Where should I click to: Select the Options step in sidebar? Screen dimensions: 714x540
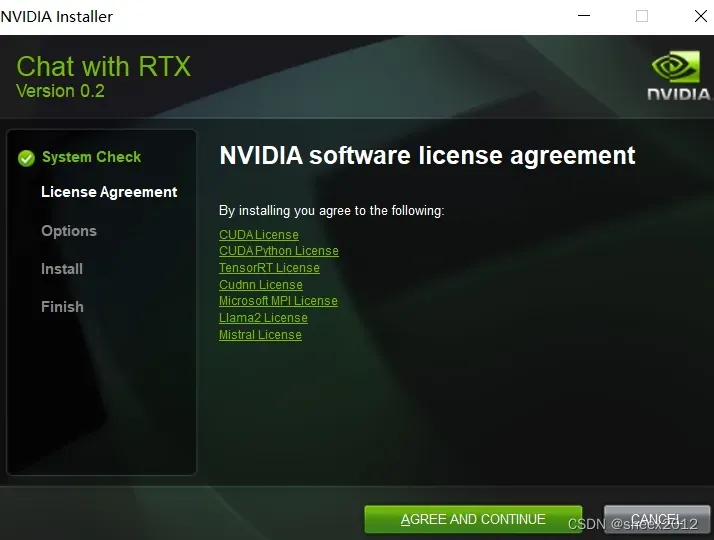(69, 231)
